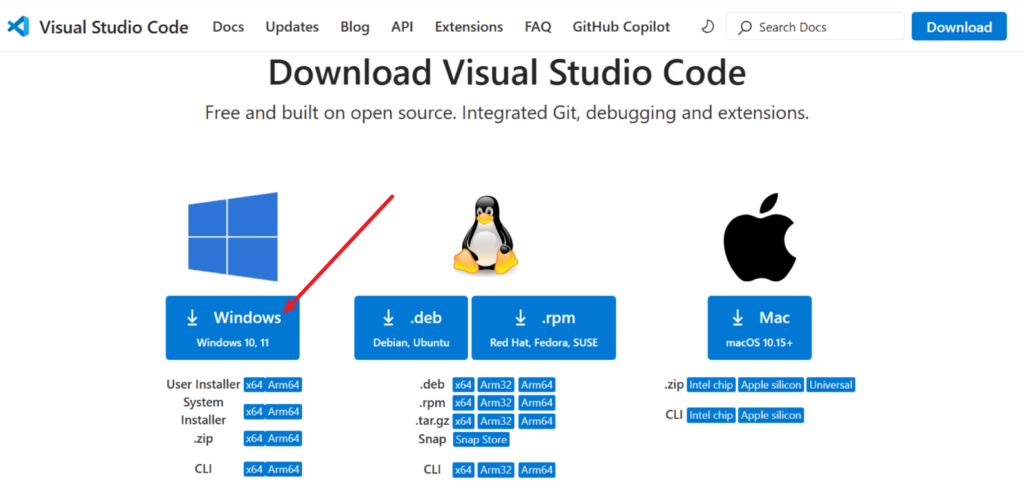Click the Linux penguin logo
Image resolution: width=1024 pixels, height=497 pixels.
(485, 234)
